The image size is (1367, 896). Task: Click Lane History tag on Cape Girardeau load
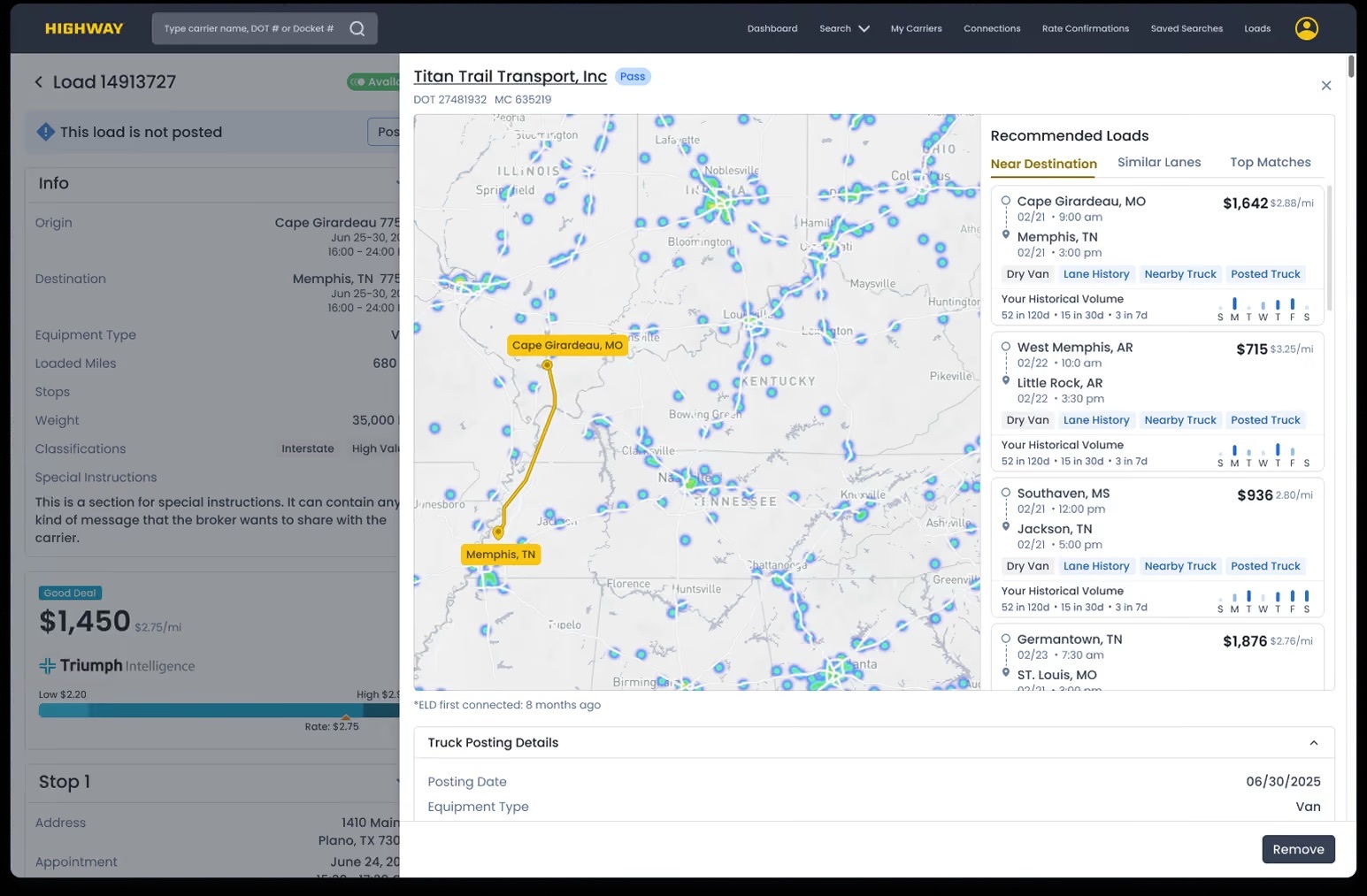pyautogui.click(x=1096, y=274)
